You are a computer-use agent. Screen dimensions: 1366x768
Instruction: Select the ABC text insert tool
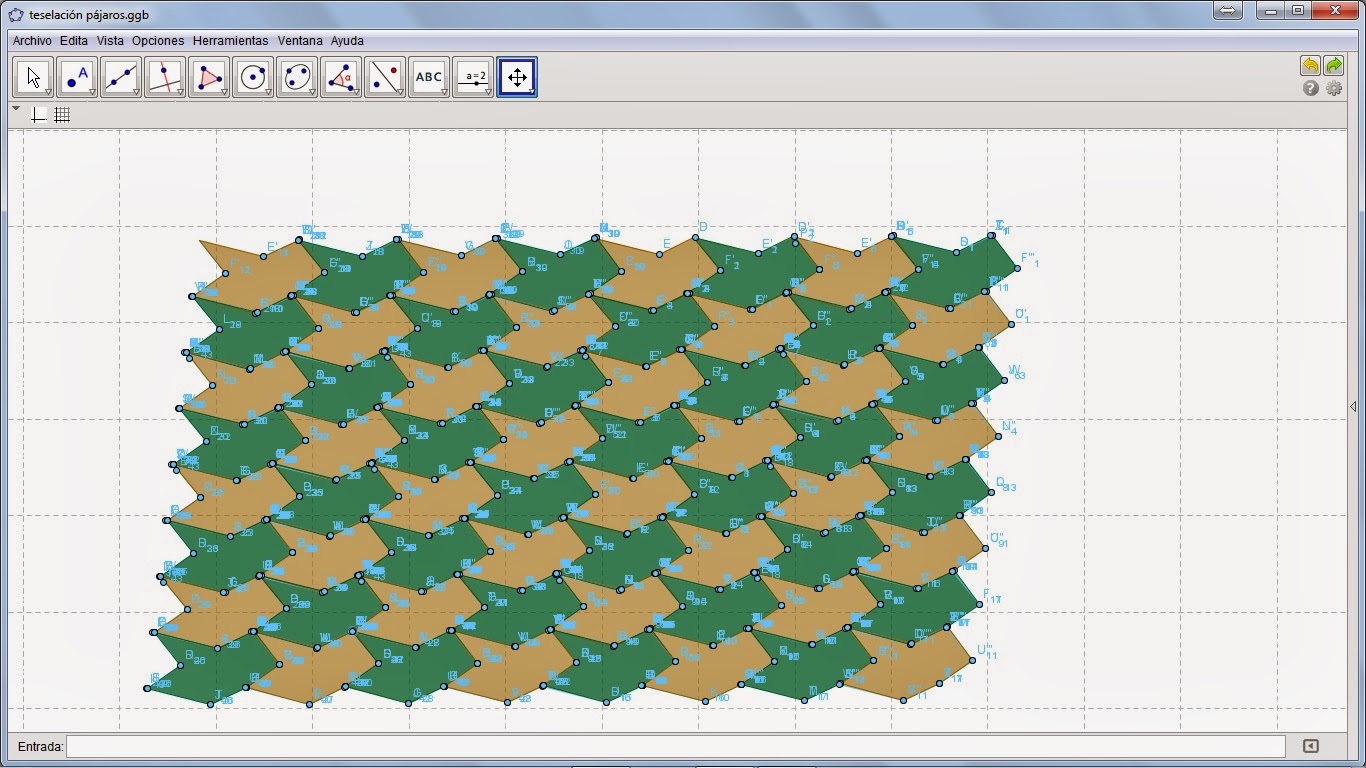[429, 77]
